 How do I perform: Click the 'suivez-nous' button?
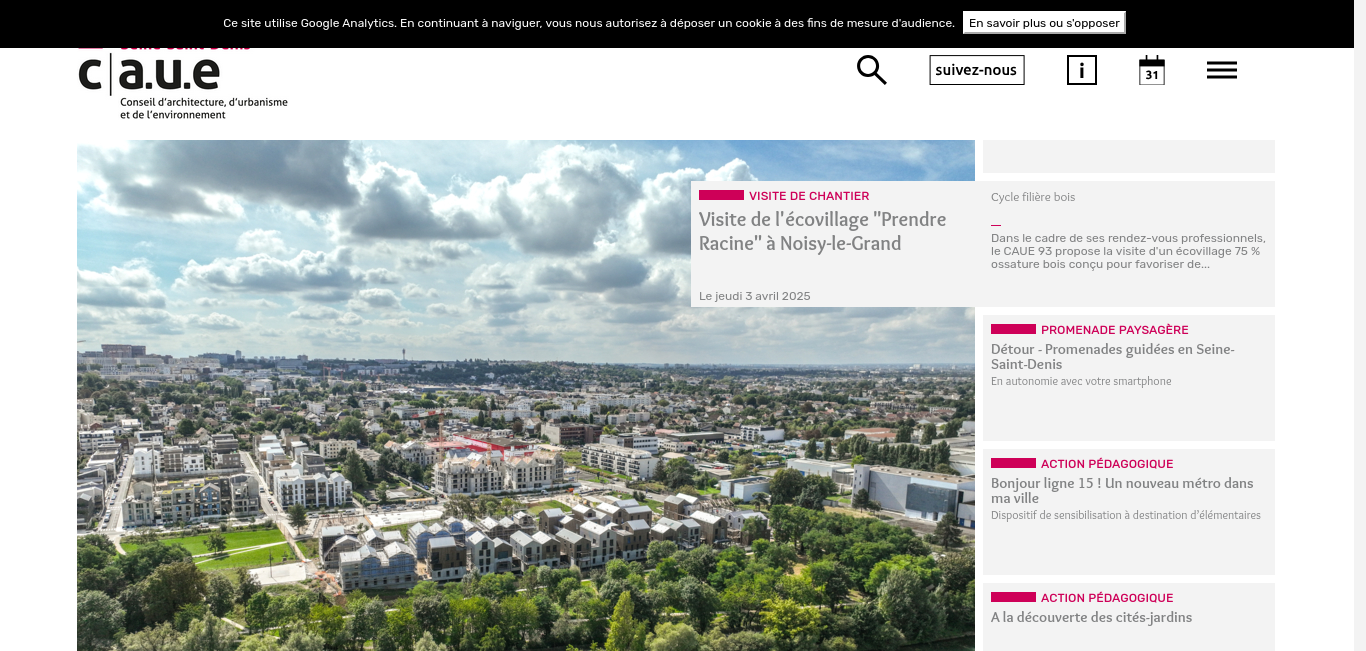point(977,70)
